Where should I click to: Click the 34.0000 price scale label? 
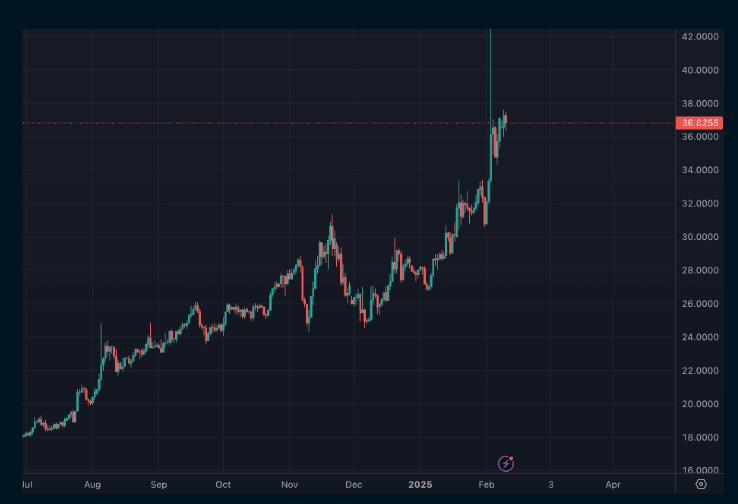coord(700,170)
